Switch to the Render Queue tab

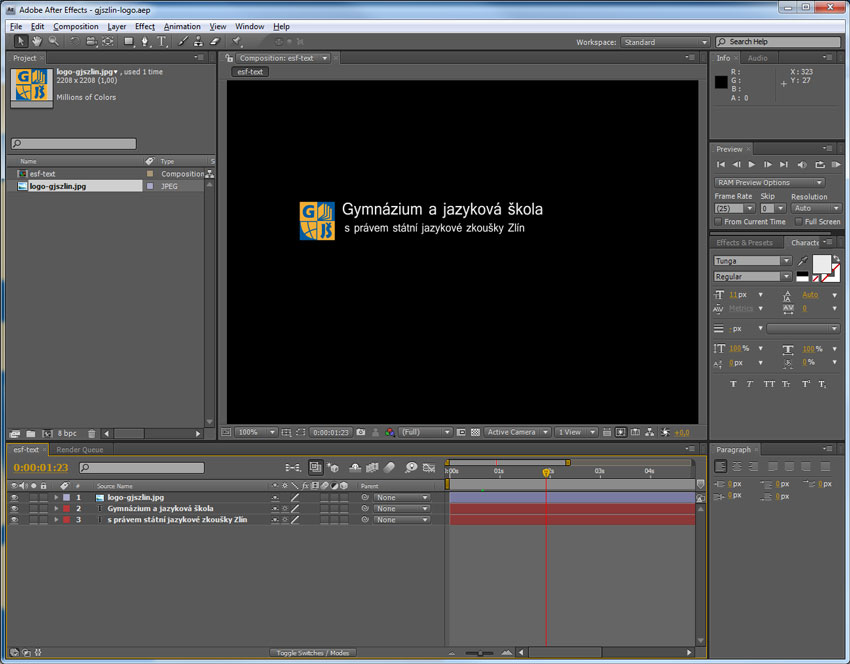point(79,449)
